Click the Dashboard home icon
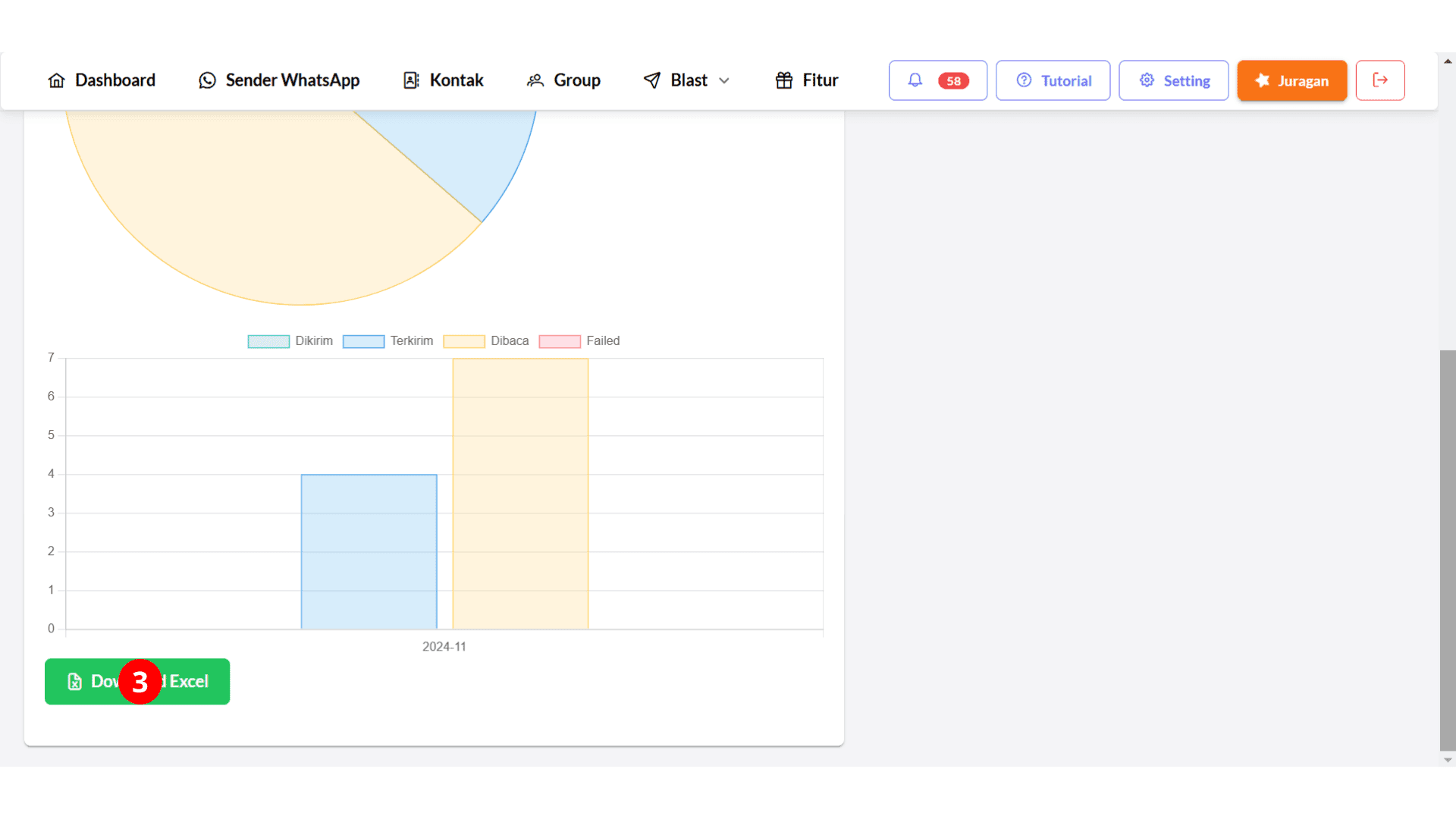This screenshot has height=819, width=1456. click(x=56, y=80)
